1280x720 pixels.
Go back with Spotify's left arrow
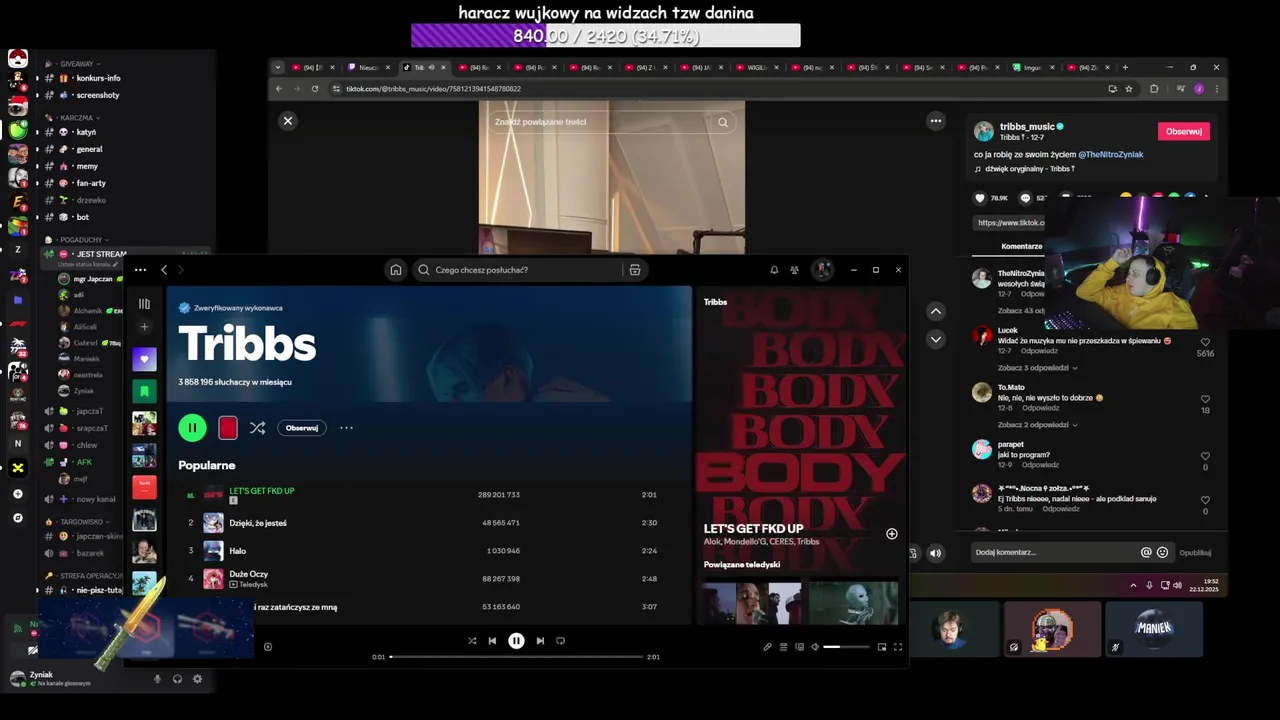164,270
